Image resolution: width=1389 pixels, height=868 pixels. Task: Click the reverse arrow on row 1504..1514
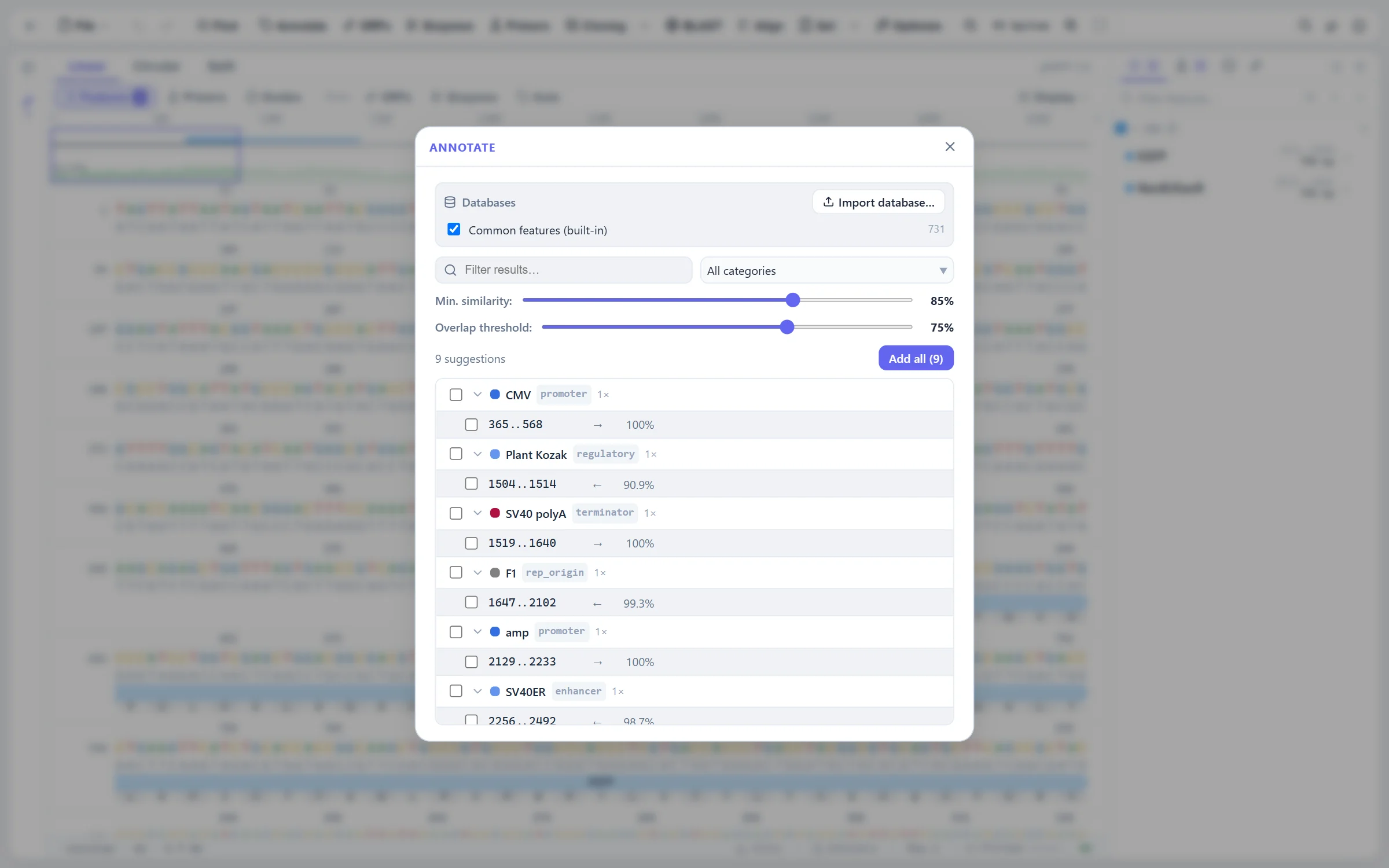click(597, 485)
